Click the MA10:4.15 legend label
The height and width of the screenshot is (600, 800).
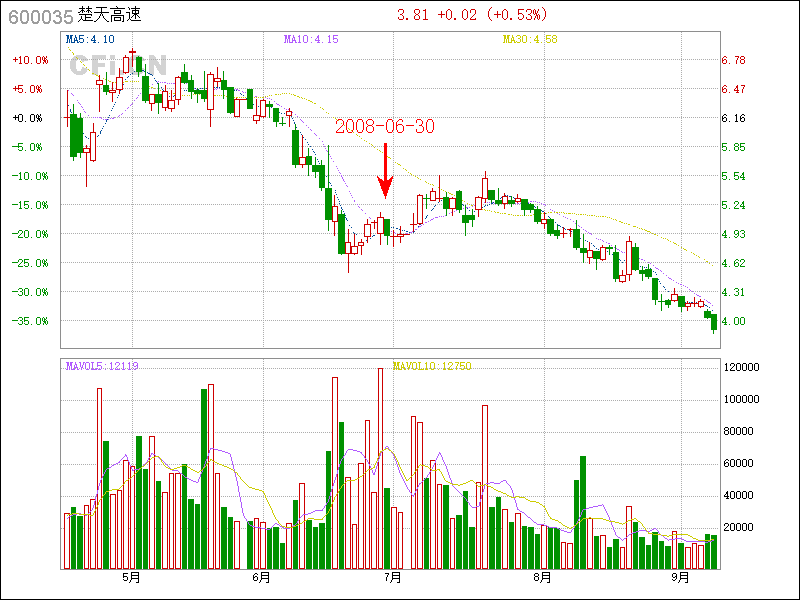[x=310, y=39]
